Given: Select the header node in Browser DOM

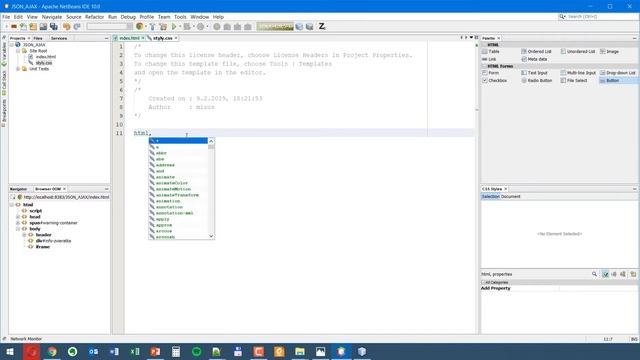Looking at the screenshot, I should tap(43, 235).
